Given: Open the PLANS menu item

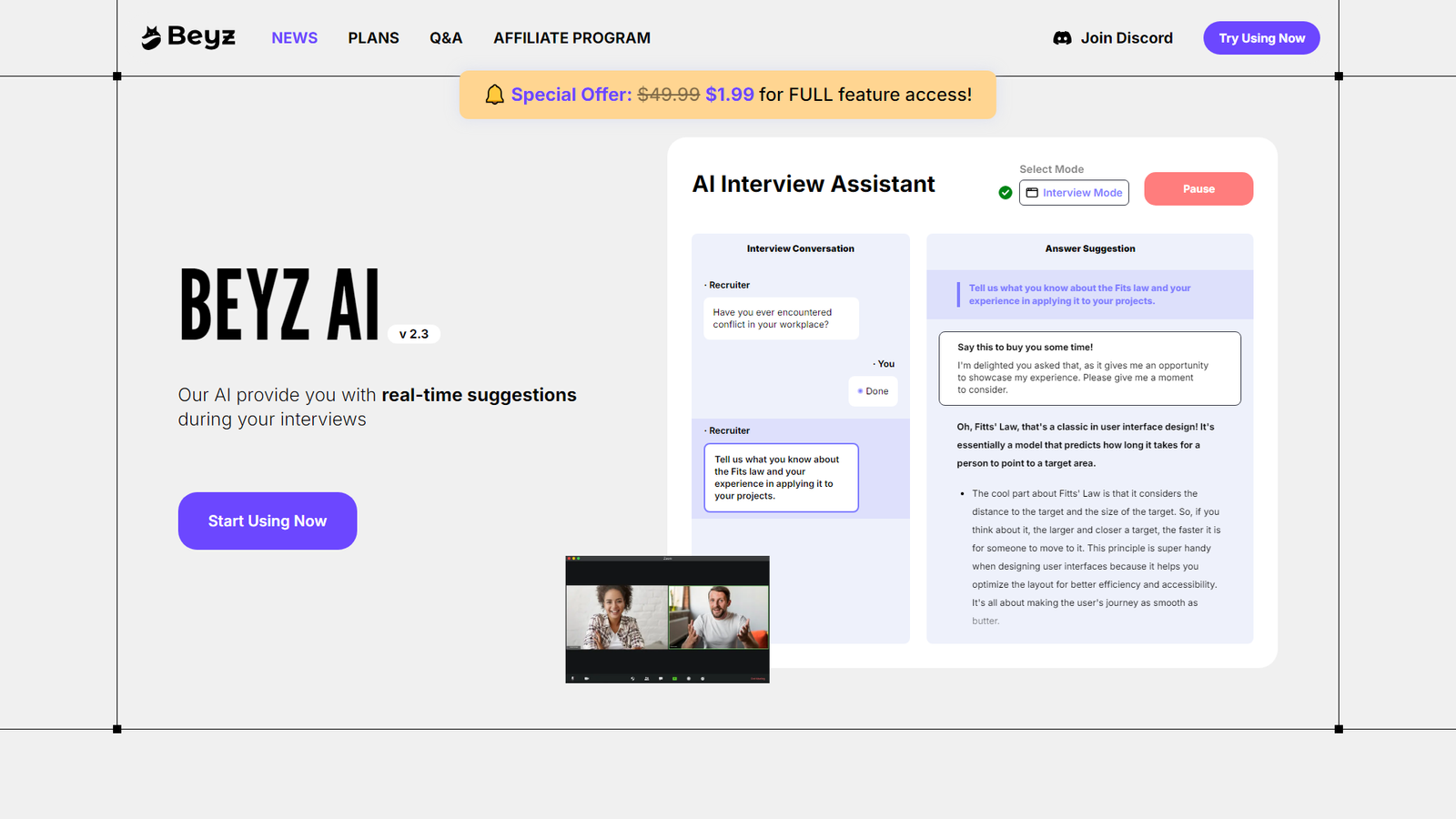Looking at the screenshot, I should (373, 38).
